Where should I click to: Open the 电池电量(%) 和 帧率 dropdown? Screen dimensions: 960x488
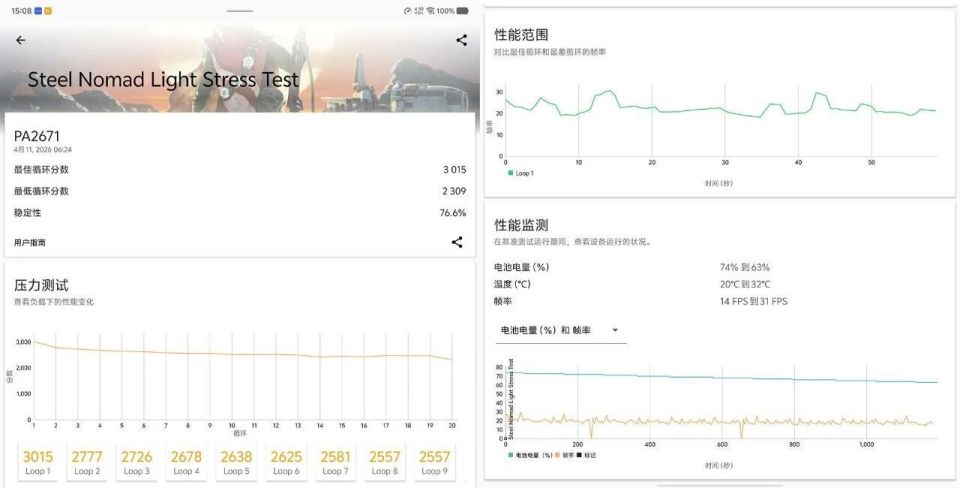pos(560,330)
